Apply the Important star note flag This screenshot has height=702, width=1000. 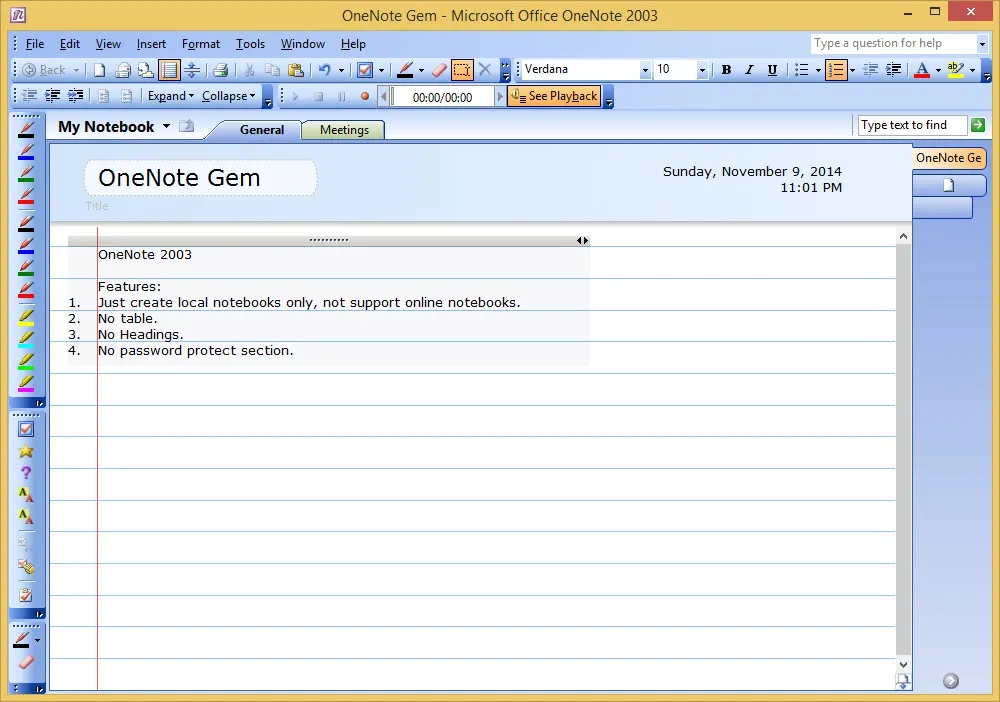pos(26,451)
